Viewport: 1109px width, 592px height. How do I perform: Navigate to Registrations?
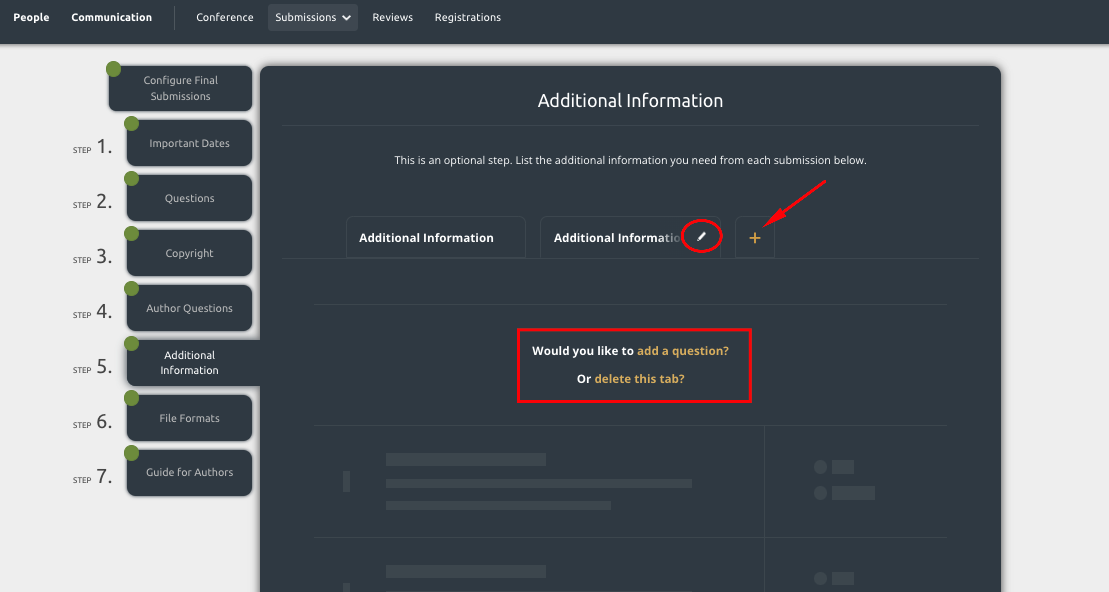[468, 17]
